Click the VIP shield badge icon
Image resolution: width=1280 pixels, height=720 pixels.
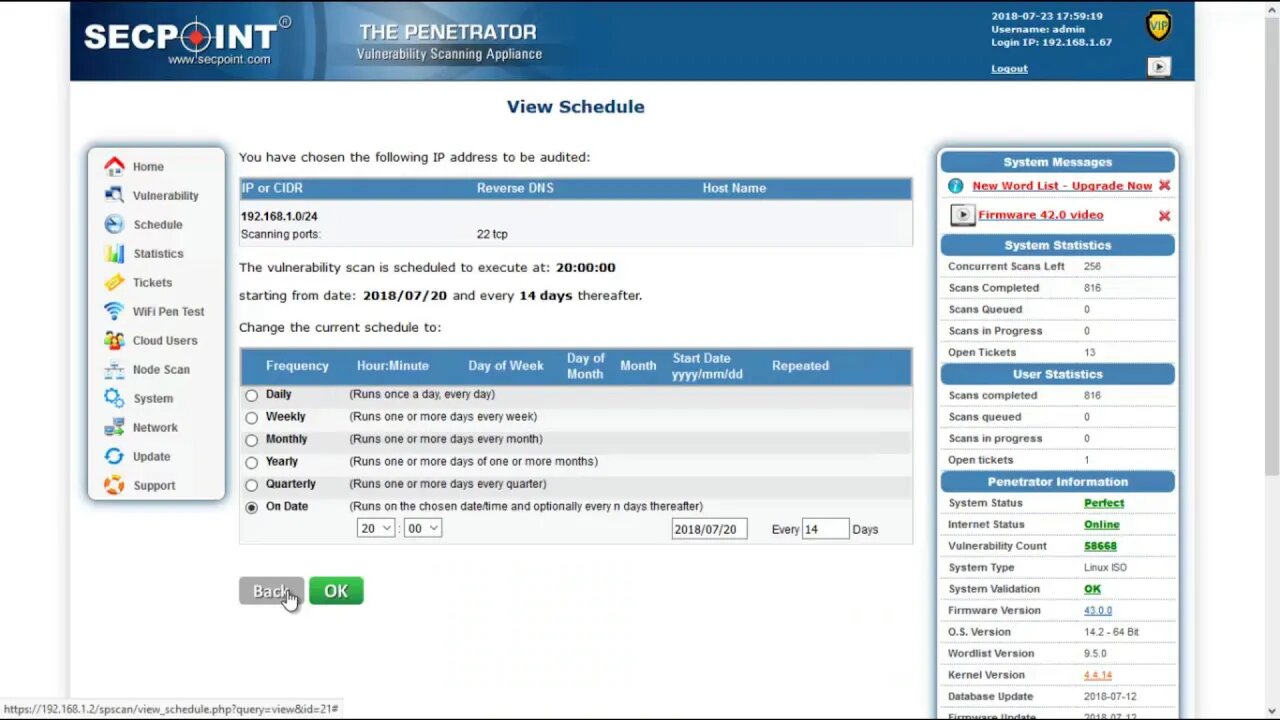(x=1158, y=26)
